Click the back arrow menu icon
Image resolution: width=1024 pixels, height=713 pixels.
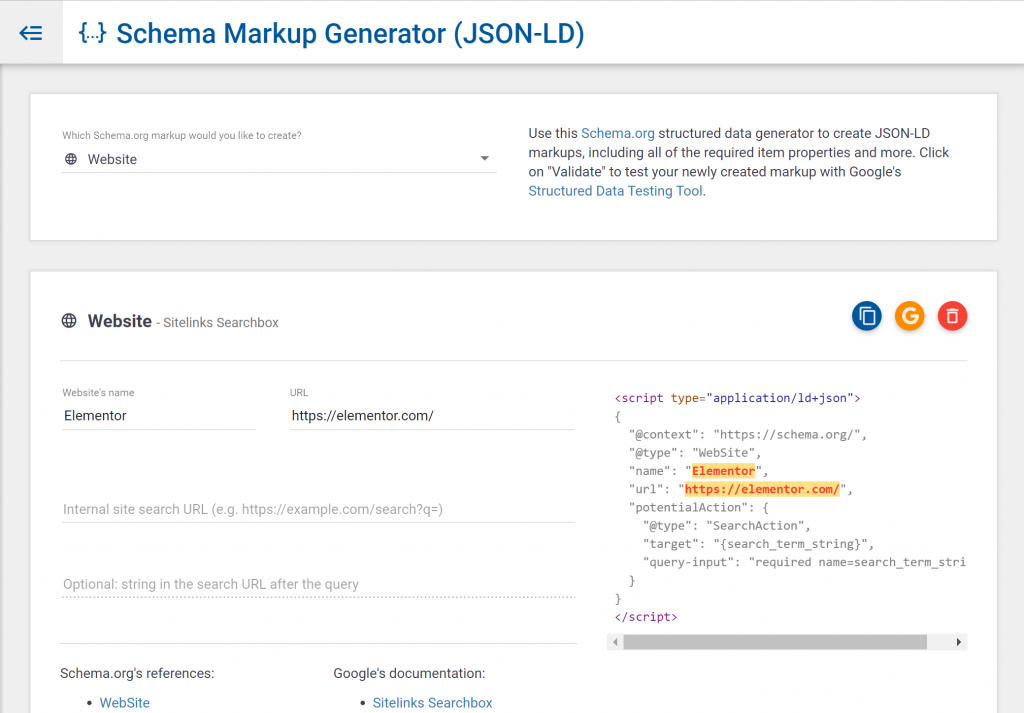pyautogui.click(x=31, y=33)
